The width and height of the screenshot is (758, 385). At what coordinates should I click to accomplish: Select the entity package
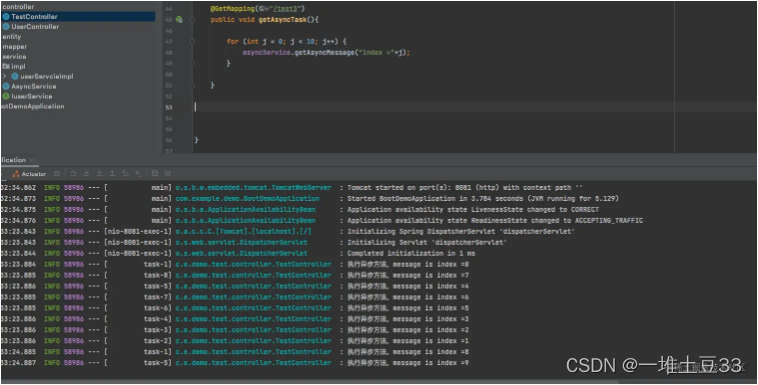12,37
